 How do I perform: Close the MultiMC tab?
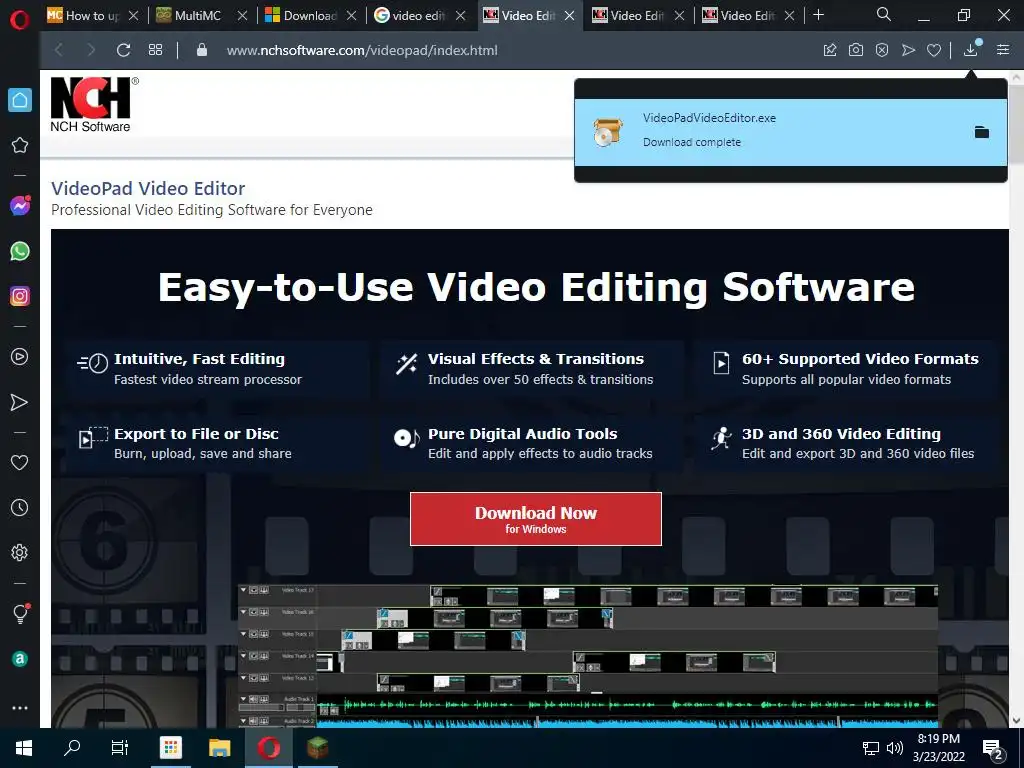[242, 15]
